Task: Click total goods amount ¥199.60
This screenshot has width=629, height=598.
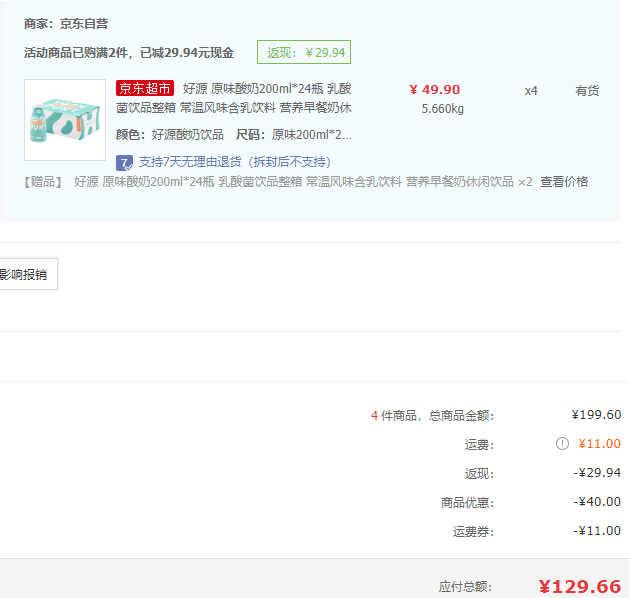Action: (x=597, y=415)
